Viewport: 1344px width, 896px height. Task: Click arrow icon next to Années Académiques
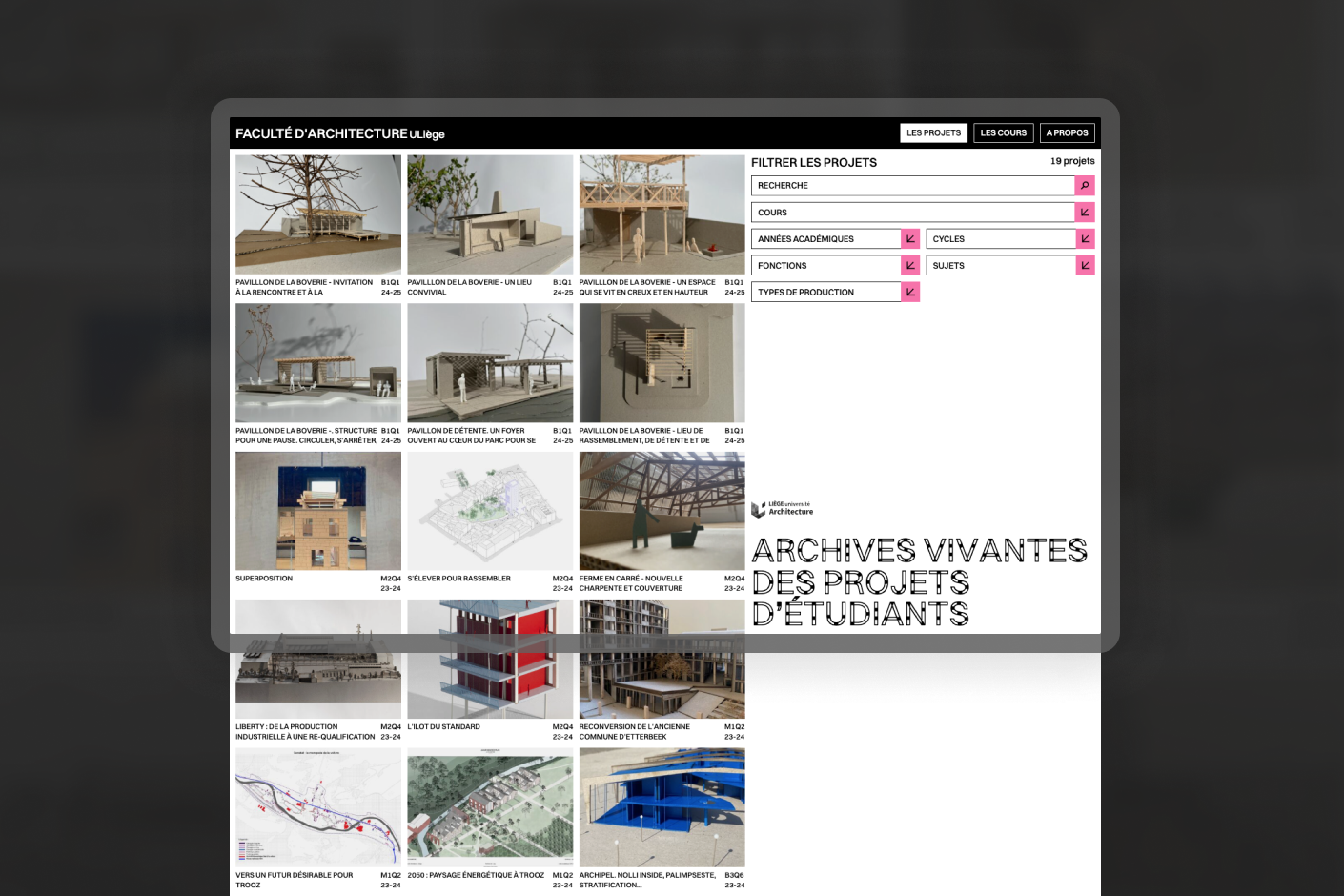[910, 239]
